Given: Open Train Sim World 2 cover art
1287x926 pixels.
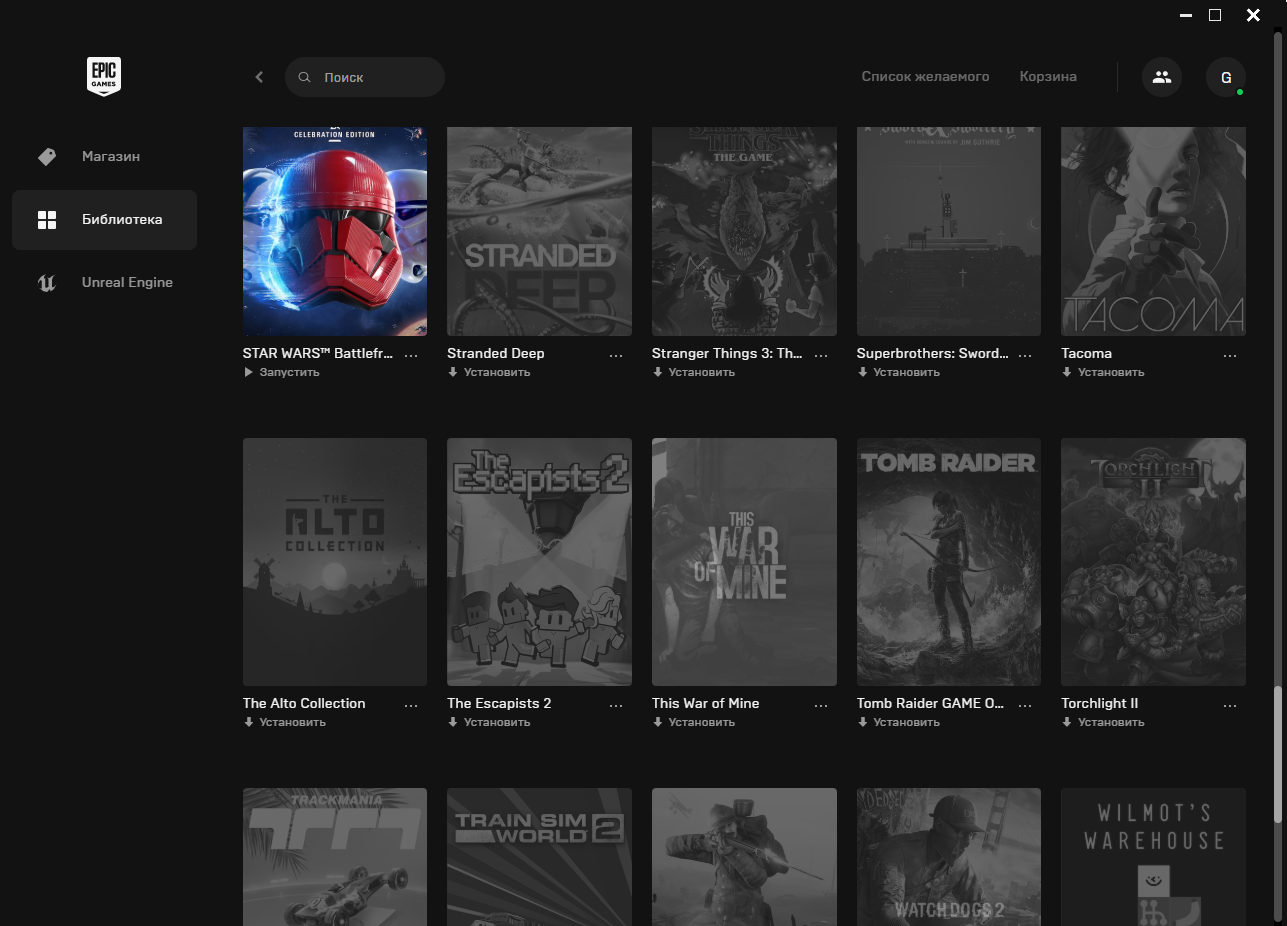Looking at the screenshot, I should coord(539,857).
